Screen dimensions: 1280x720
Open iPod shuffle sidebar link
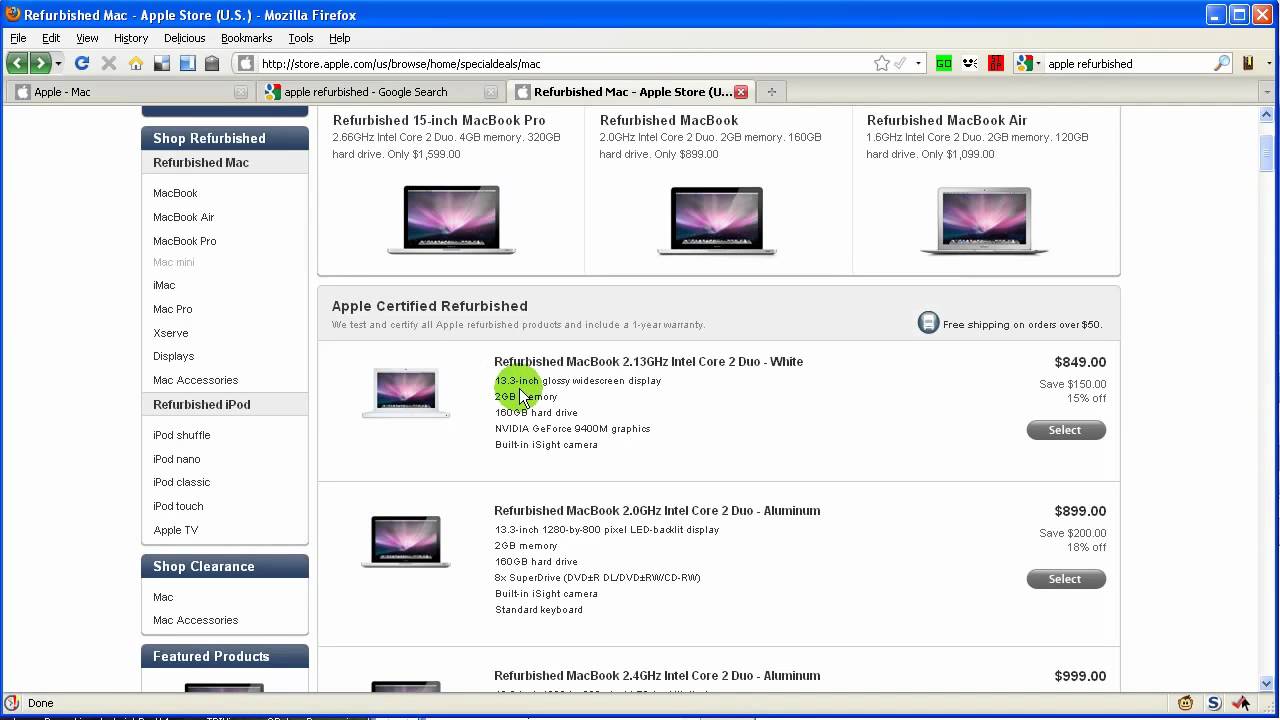point(181,435)
